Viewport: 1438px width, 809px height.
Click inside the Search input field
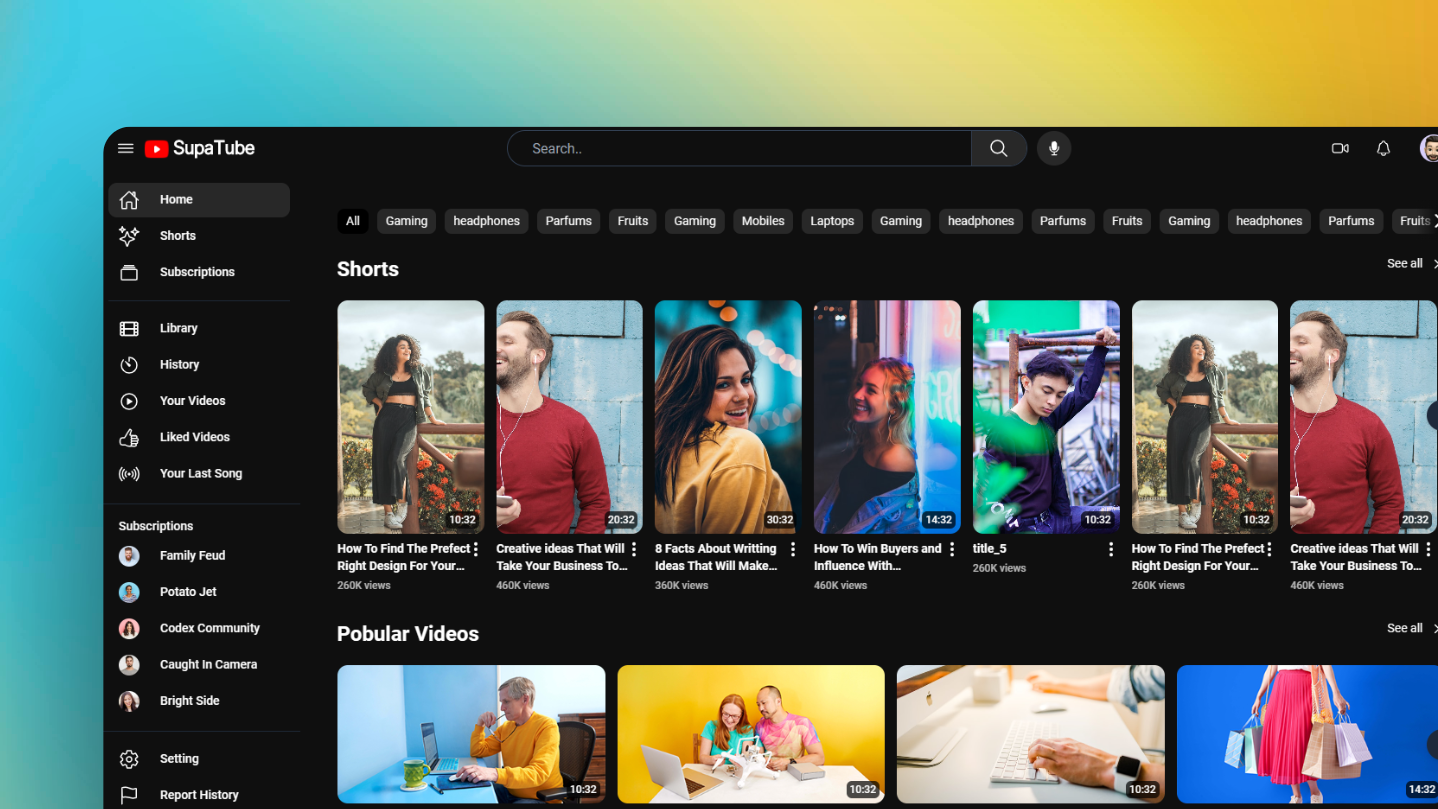point(740,148)
